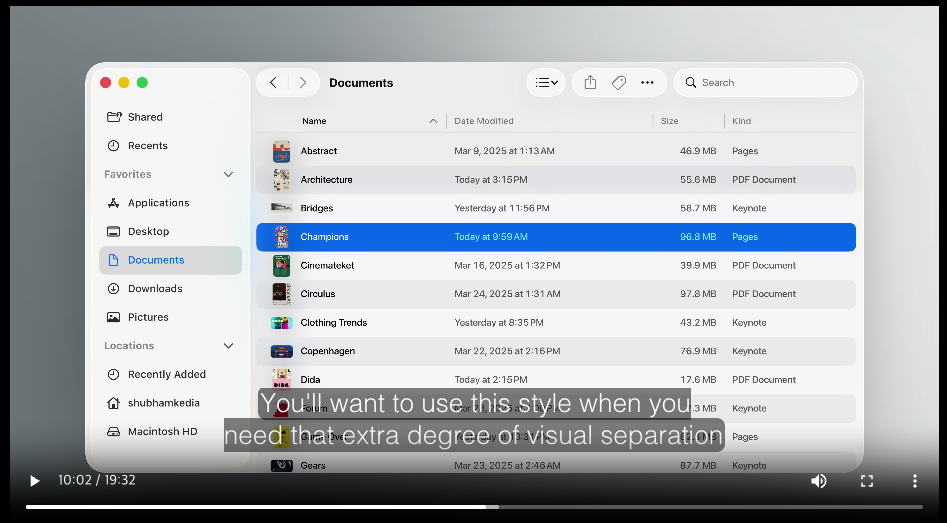Select the Dida file icon

pos(281,379)
